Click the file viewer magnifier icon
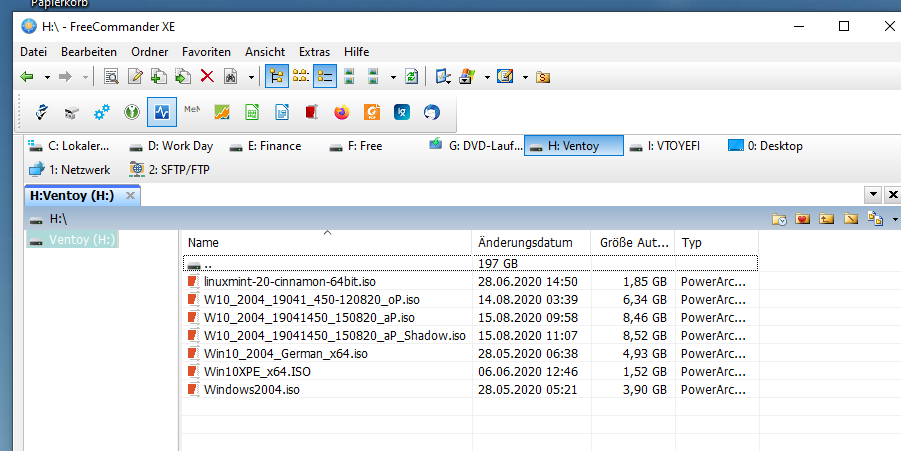This screenshot has width=901, height=451. (x=111, y=76)
